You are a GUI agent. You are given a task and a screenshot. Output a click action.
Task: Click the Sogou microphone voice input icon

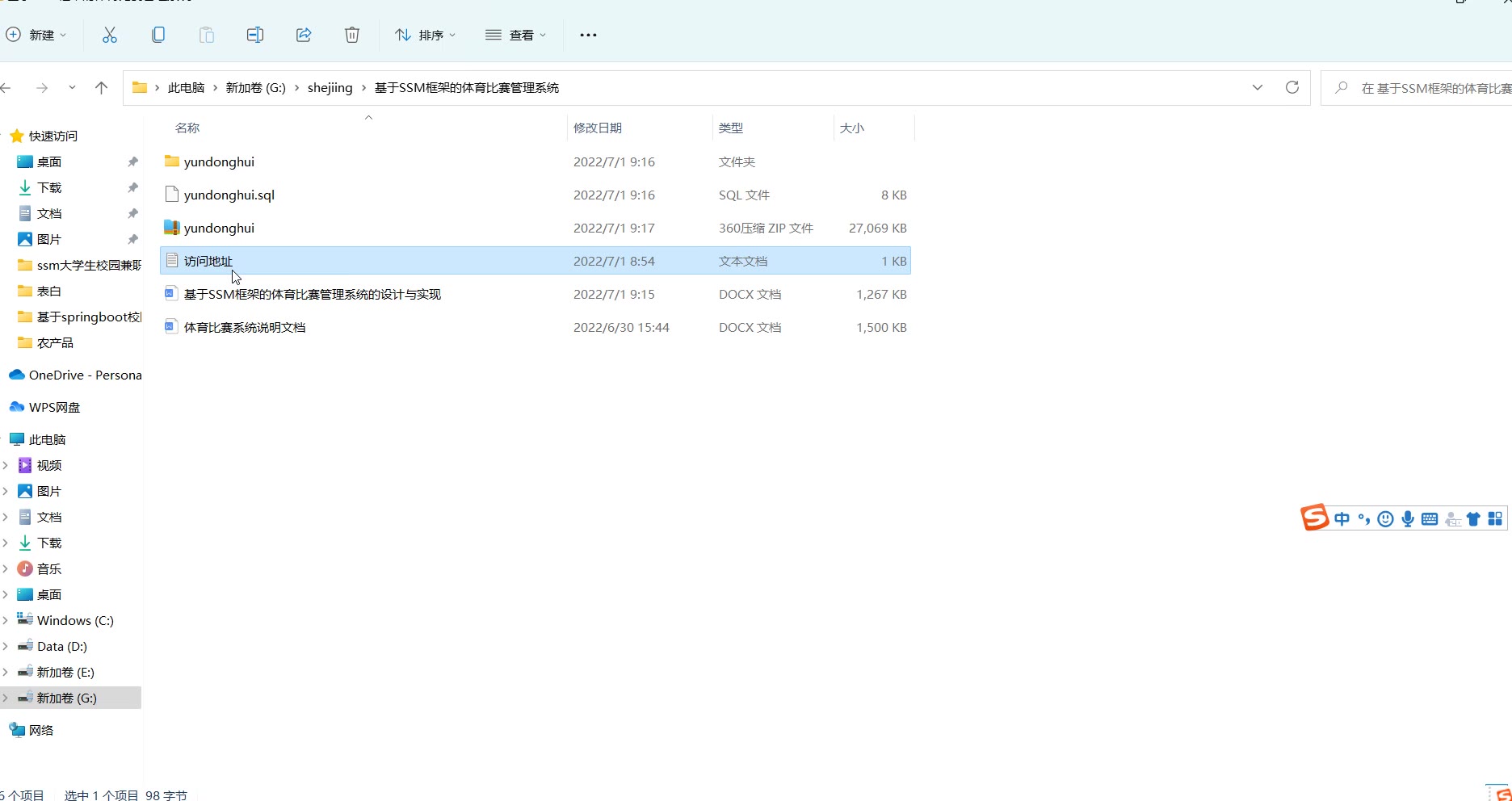coord(1408,519)
